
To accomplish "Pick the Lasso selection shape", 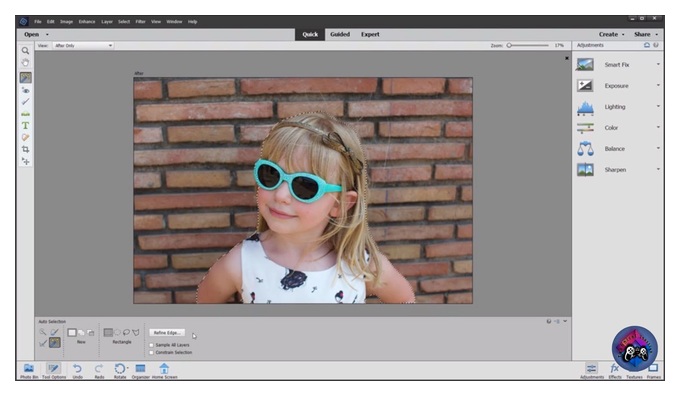I will (126, 333).
